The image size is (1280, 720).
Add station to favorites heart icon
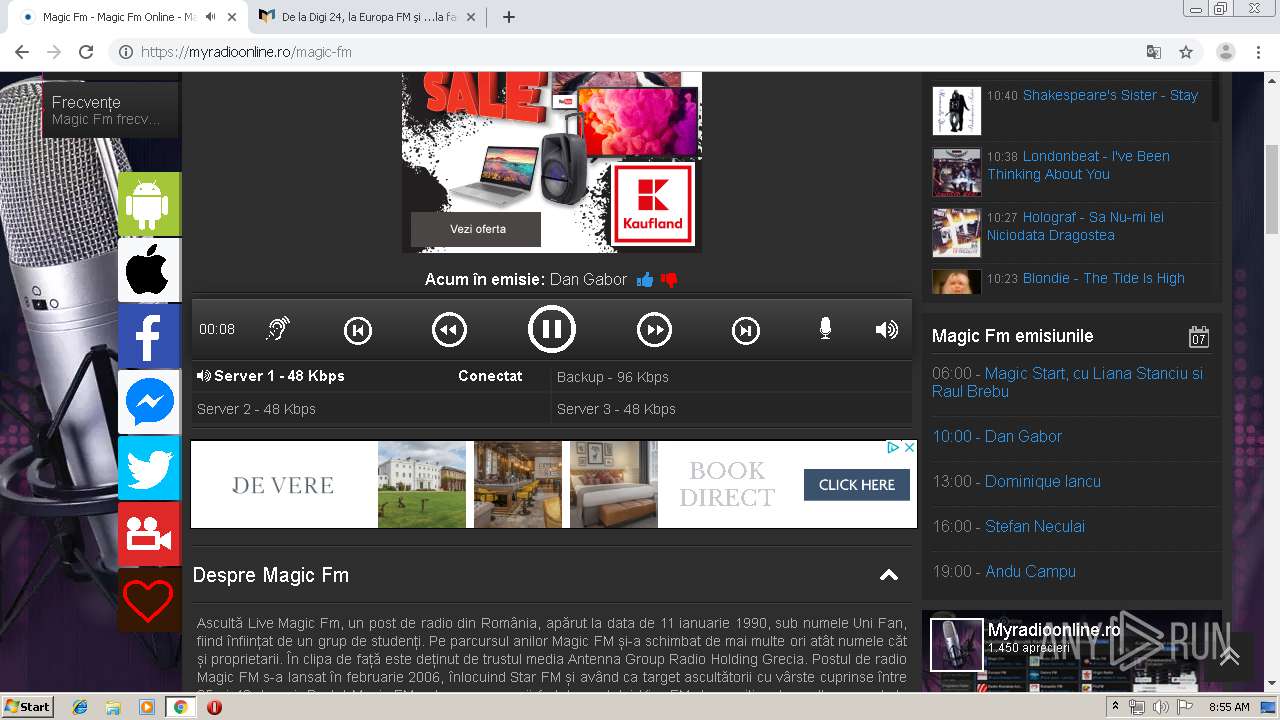[x=149, y=600]
